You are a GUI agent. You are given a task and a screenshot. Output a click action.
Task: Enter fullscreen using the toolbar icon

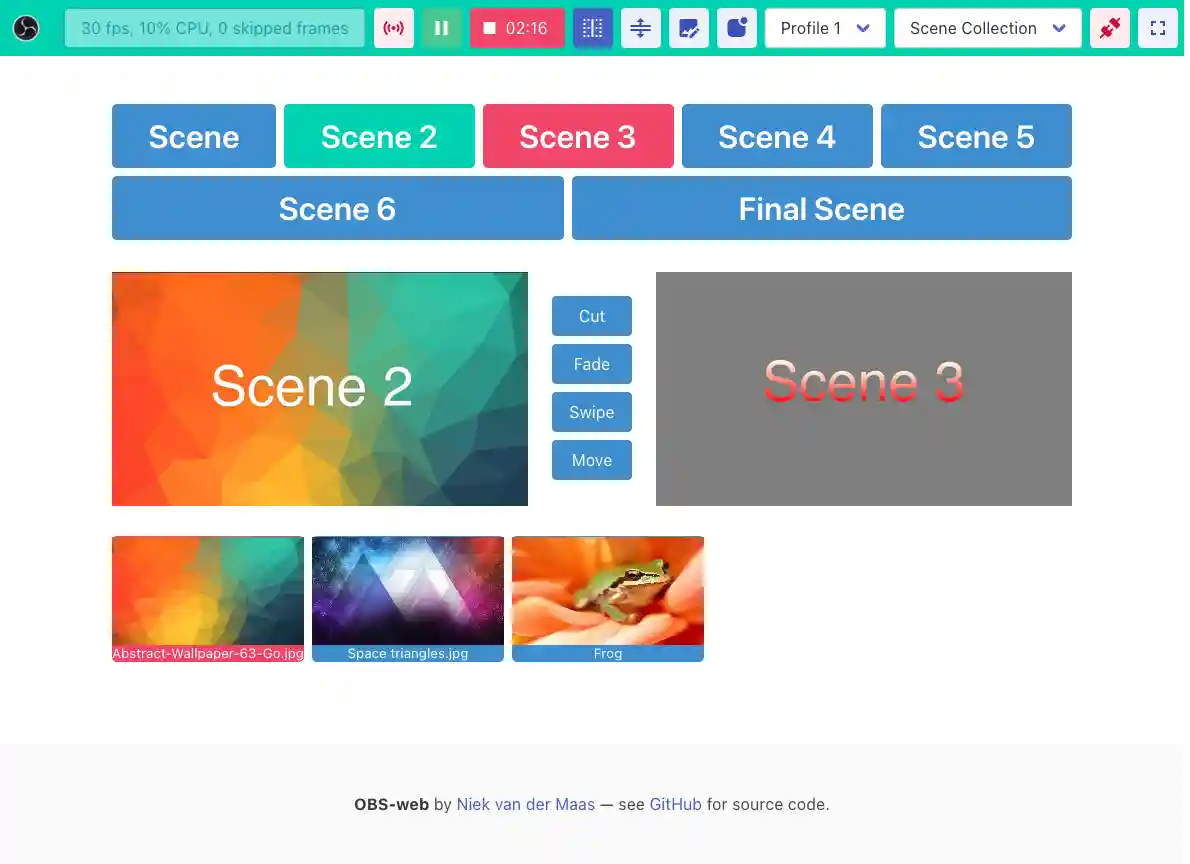pyautogui.click(x=1157, y=28)
